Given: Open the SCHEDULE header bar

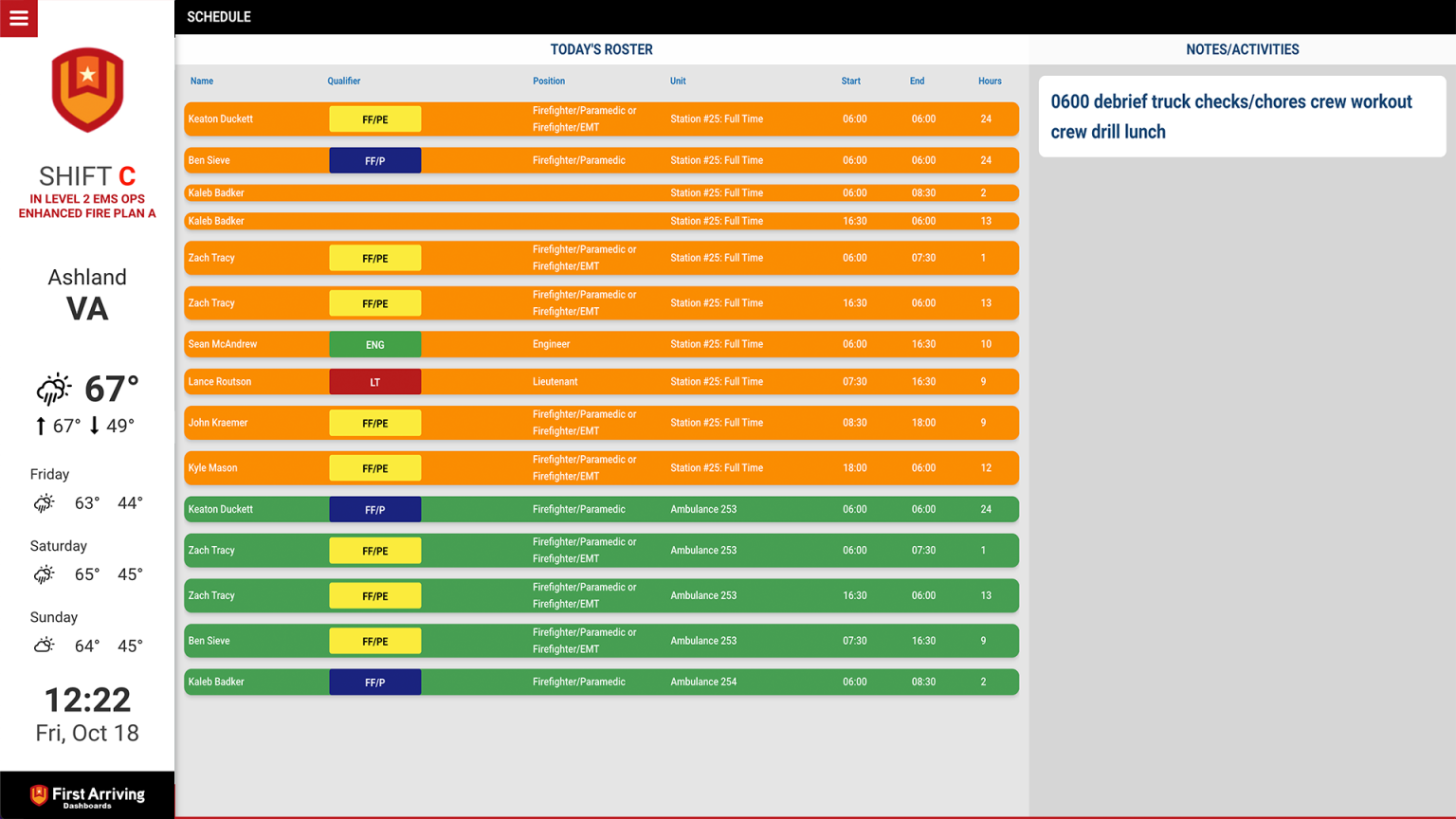Looking at the screenshot, I should click(x=219, y=16).
